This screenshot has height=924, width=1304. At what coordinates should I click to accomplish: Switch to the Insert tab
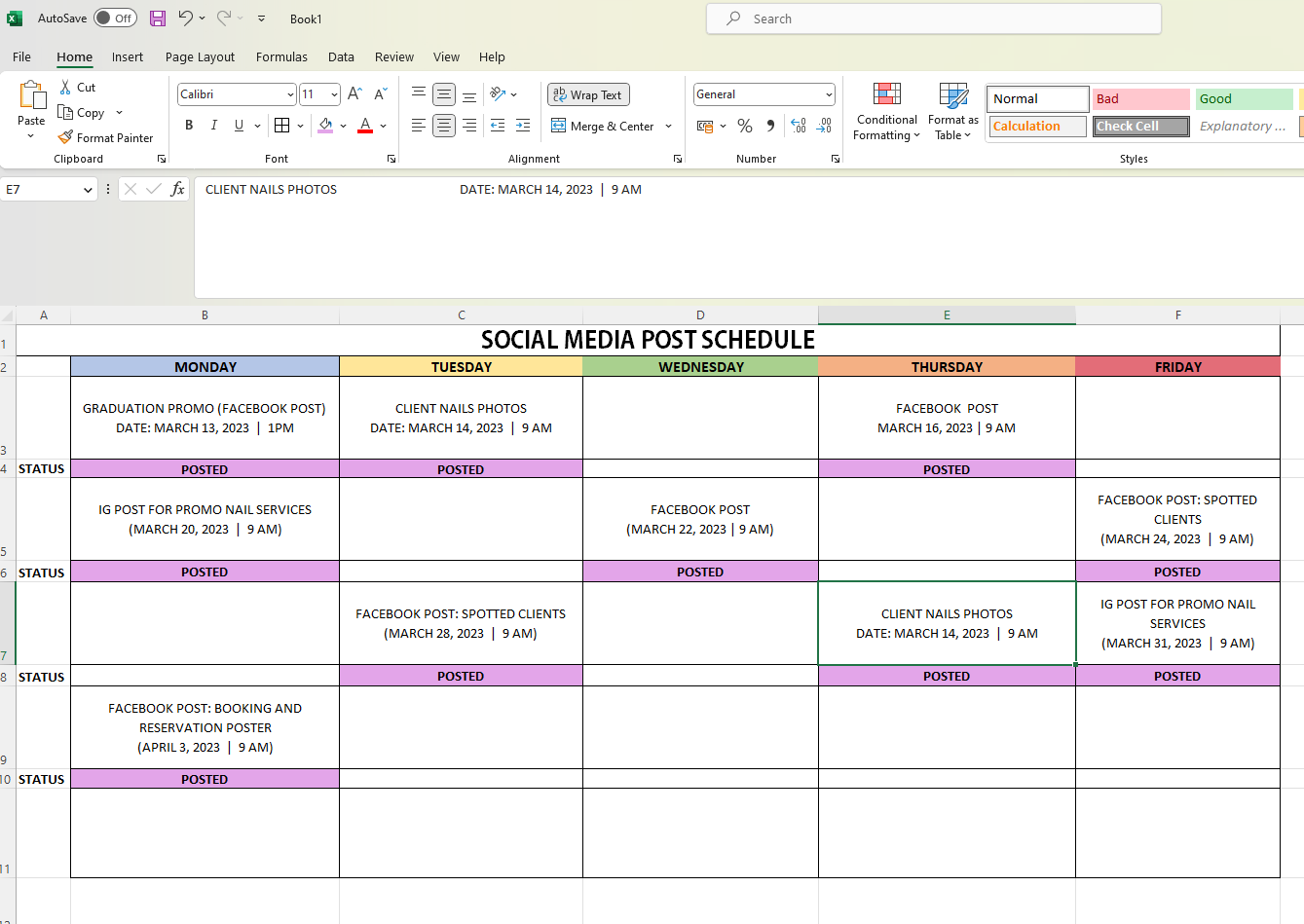pyautogui.click(x=128, y=56)
